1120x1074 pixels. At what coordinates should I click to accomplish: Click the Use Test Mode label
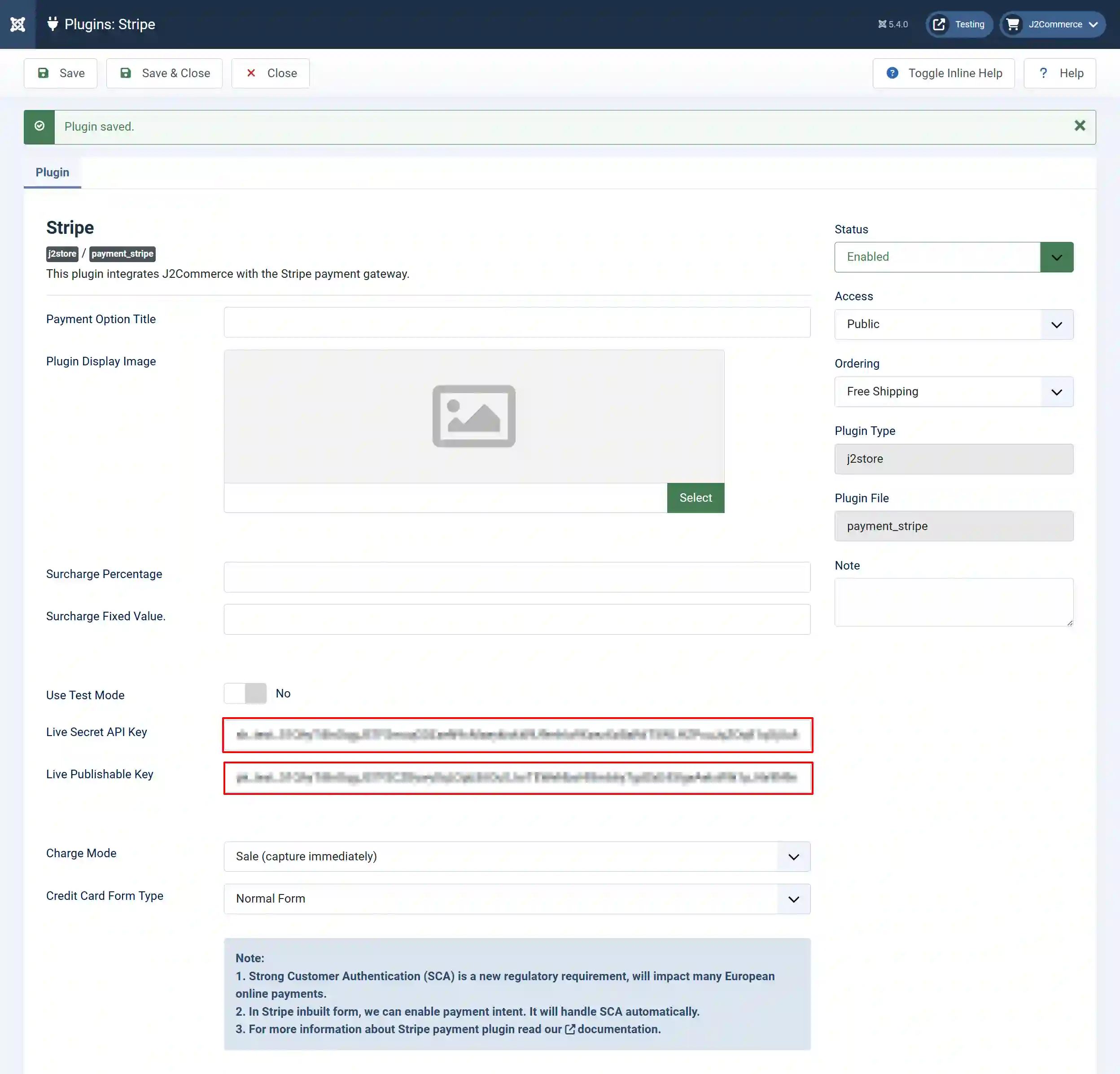point(85,695)
